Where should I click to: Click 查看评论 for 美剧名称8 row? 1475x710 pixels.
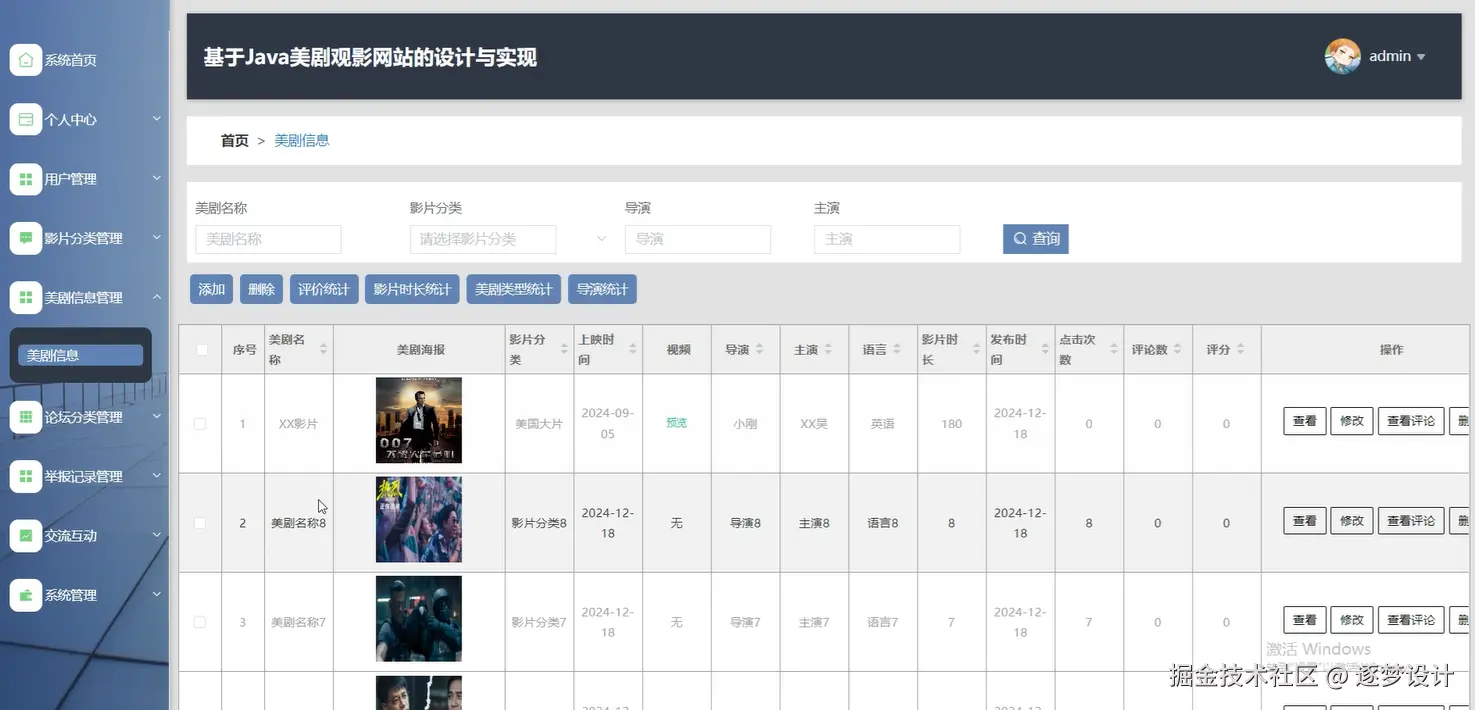point(1411,521)
